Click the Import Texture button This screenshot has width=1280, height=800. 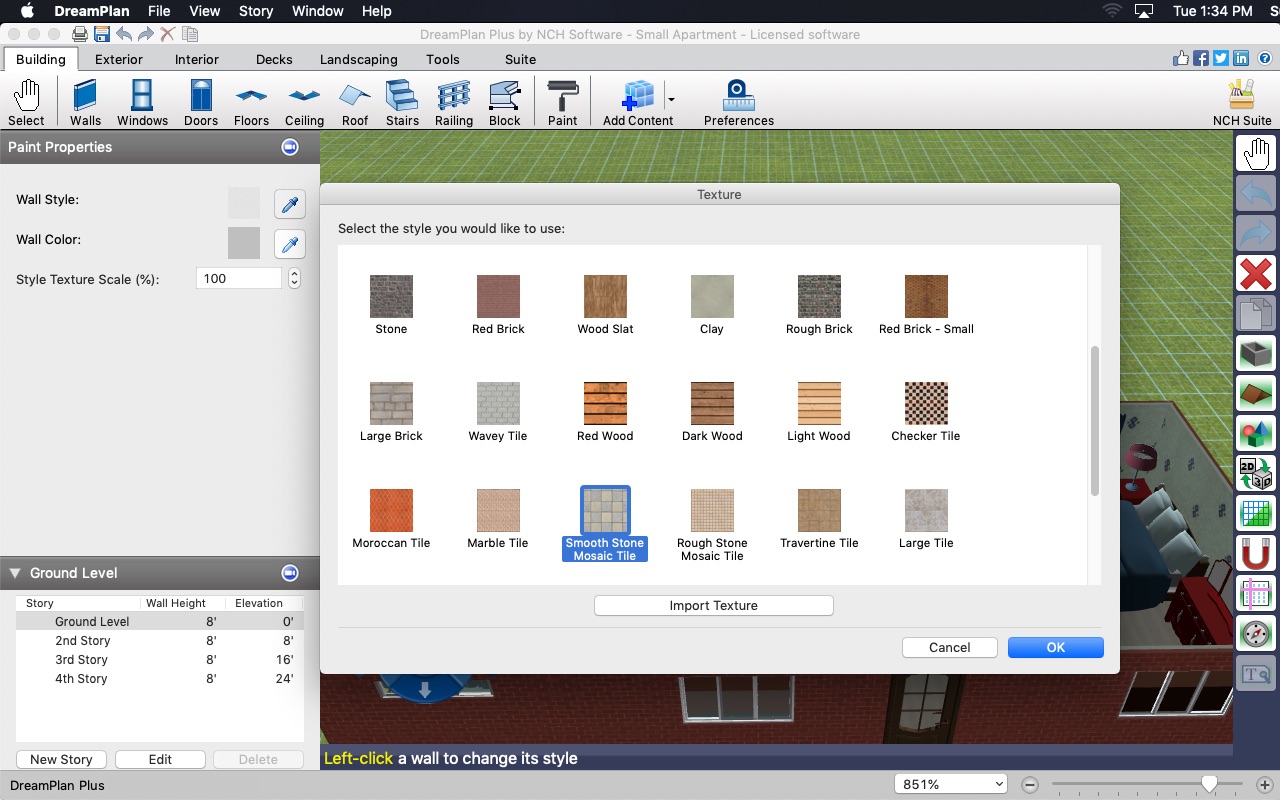tap(713, 605)
